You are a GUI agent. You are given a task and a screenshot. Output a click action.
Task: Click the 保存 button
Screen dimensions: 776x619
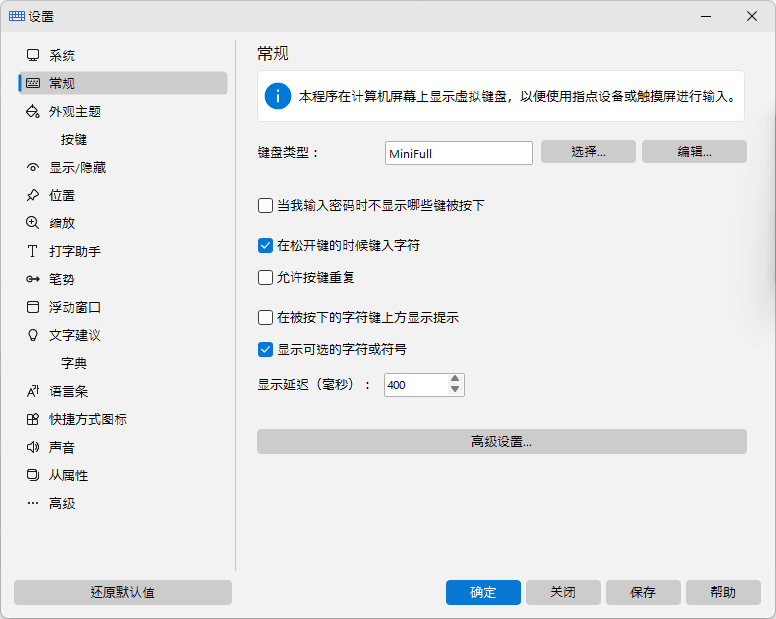coord(643,592)
